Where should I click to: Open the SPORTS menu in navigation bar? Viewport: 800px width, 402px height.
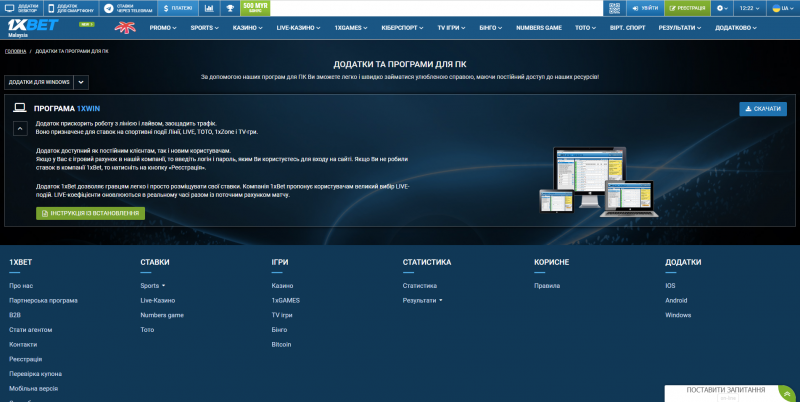pyautogui.click(x=205, y=28)
